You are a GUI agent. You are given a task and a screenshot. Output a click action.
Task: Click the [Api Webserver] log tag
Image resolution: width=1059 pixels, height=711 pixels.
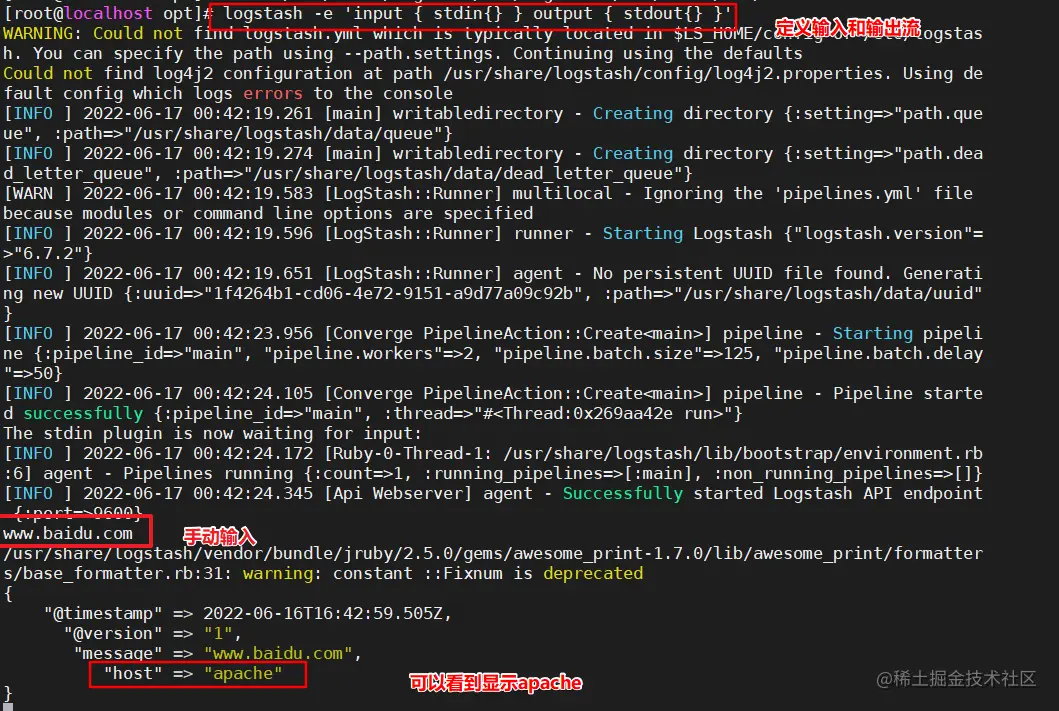pos(398,494)
